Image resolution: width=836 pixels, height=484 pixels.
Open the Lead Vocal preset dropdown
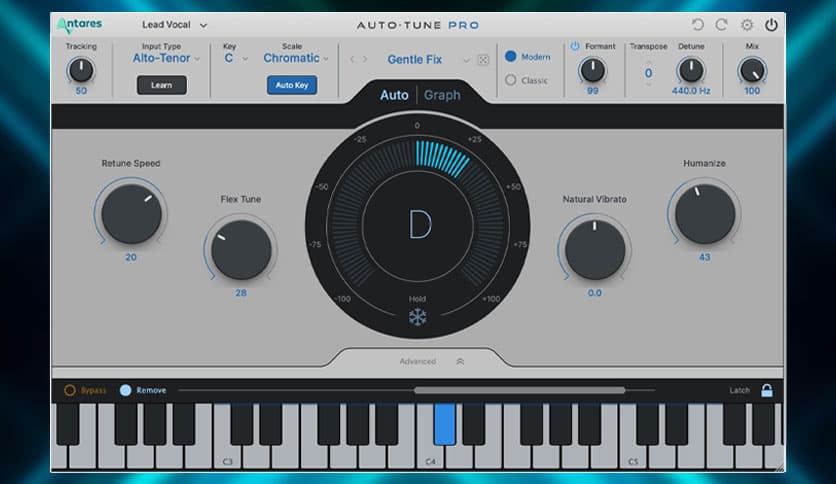[174, 25]
